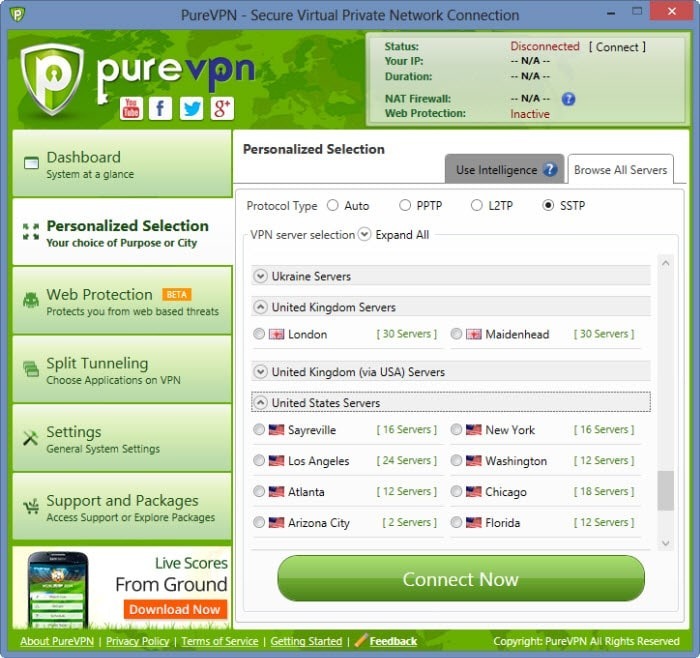Select the PPTP protocol radio button
This screenshot has width=700, height=658.
coord(405,205)
